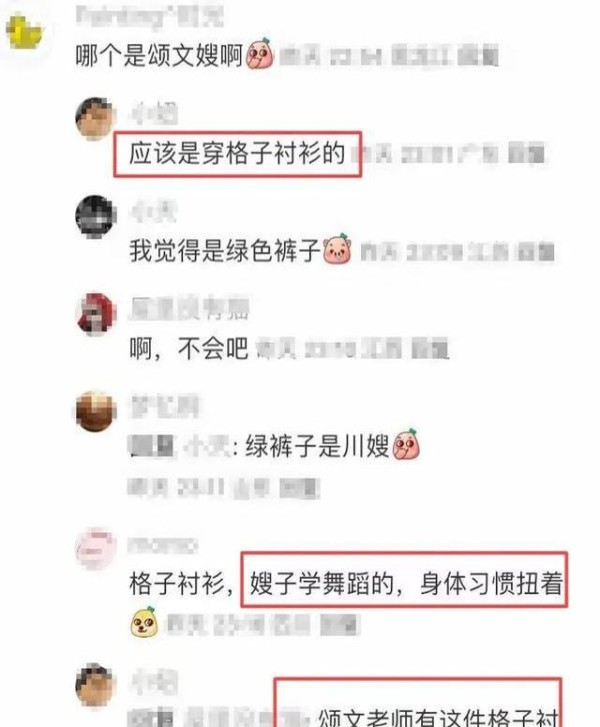Tap the bottom commenter's avatar

96,685
